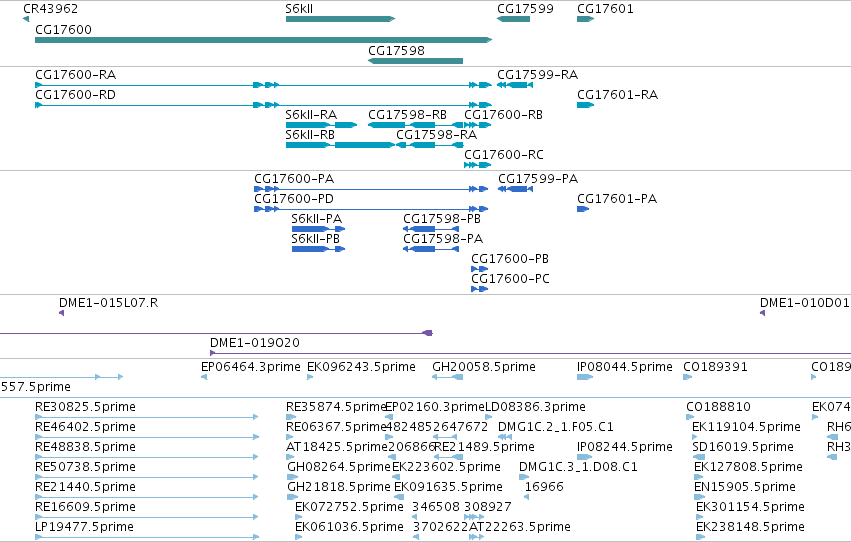This screenshot has width=851, height=542.
Task: Select the EP06464.3prime EST label
Action: pyautogui.click(x=251, y=367)
